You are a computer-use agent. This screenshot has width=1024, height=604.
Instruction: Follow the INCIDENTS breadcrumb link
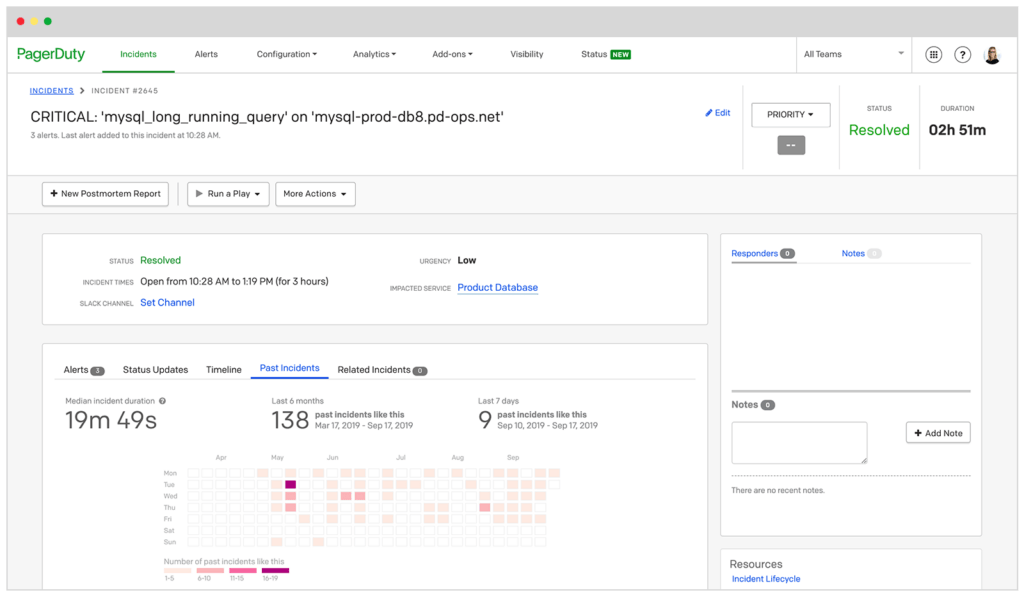51,91
